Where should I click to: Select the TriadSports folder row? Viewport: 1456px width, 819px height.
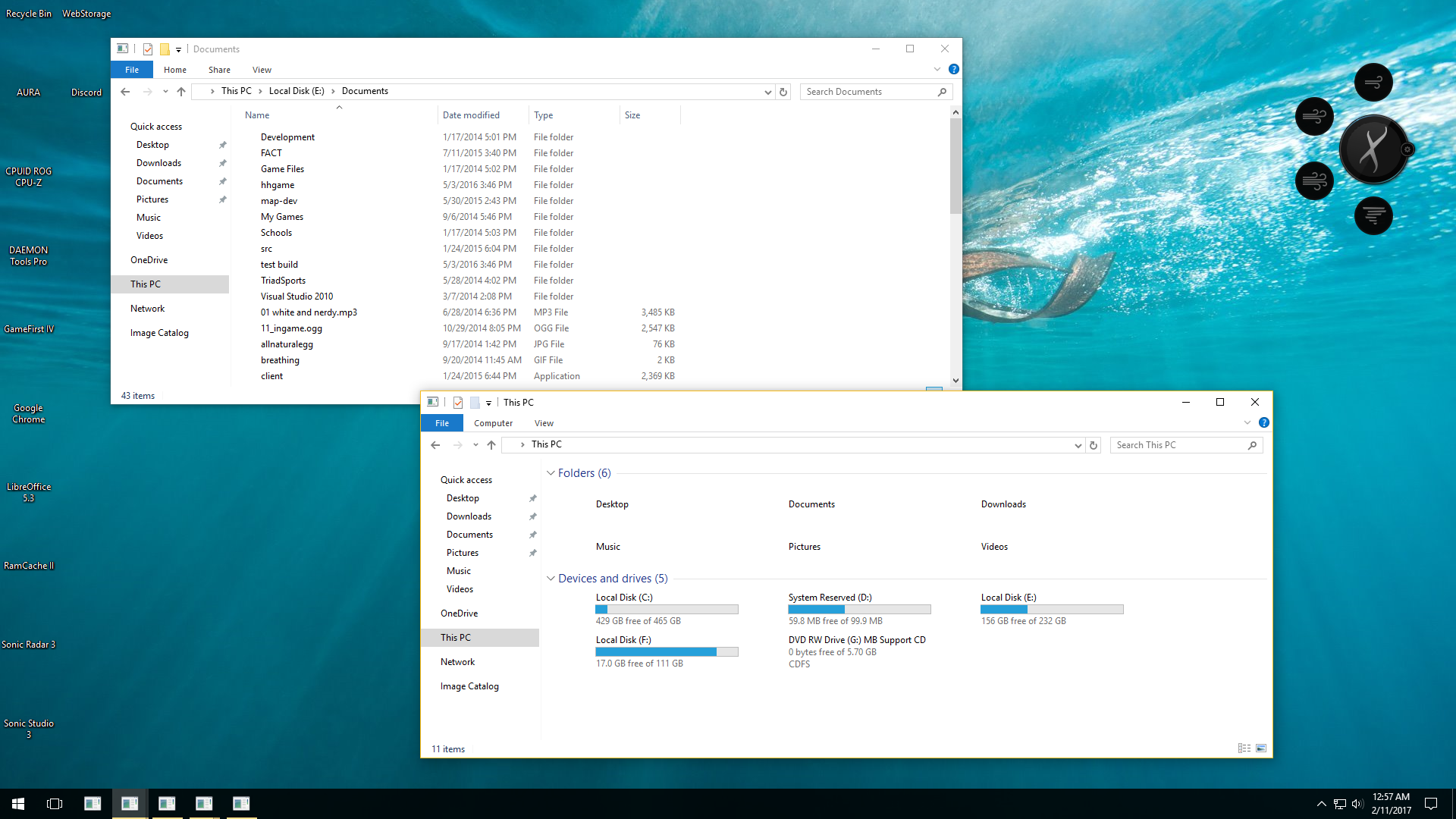tap(461, 281)
